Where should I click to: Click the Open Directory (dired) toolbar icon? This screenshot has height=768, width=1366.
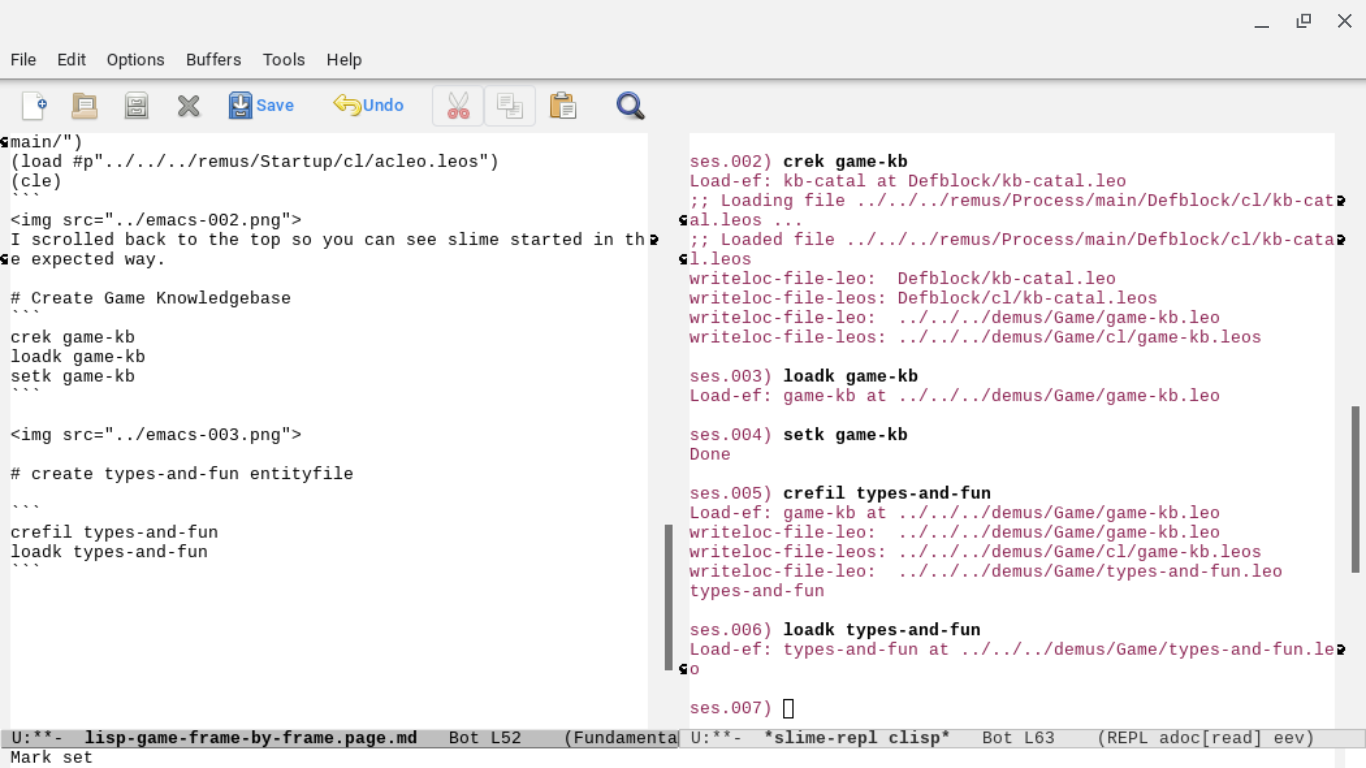coord(136,105)
